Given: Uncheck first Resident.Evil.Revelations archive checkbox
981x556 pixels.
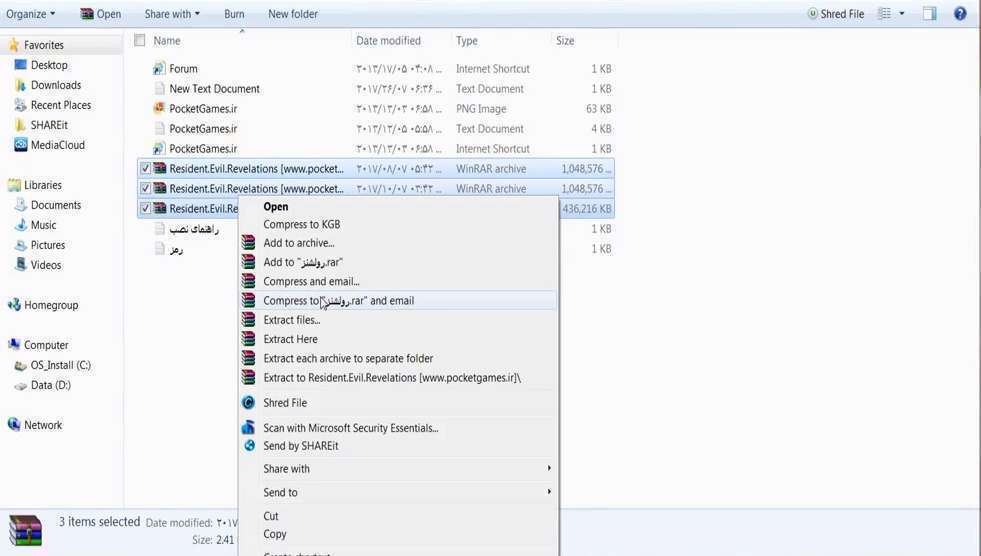Looking at the screenshot, I should click(145, 168).
